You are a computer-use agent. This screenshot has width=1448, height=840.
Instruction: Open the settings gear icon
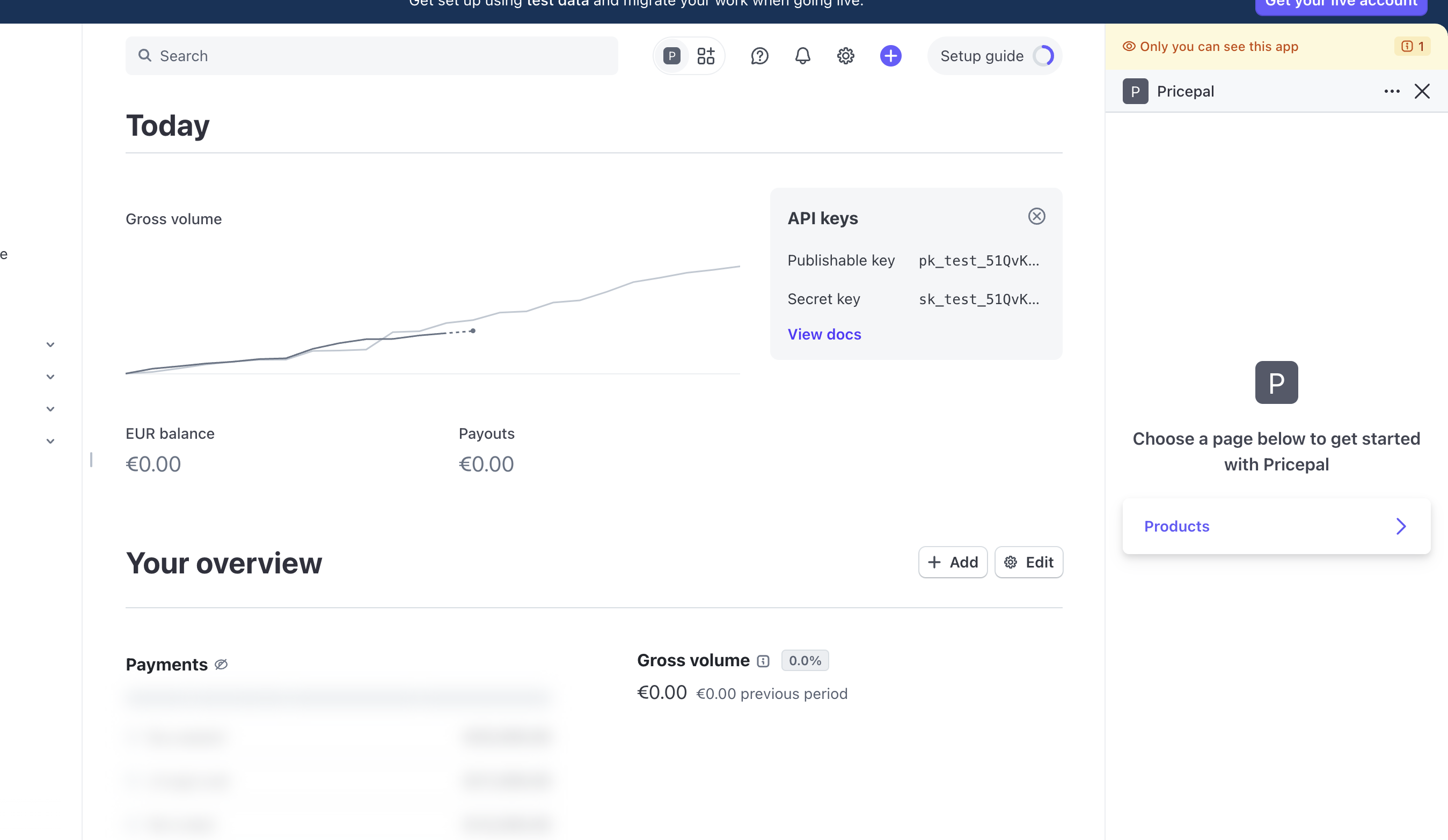point(845,56)
